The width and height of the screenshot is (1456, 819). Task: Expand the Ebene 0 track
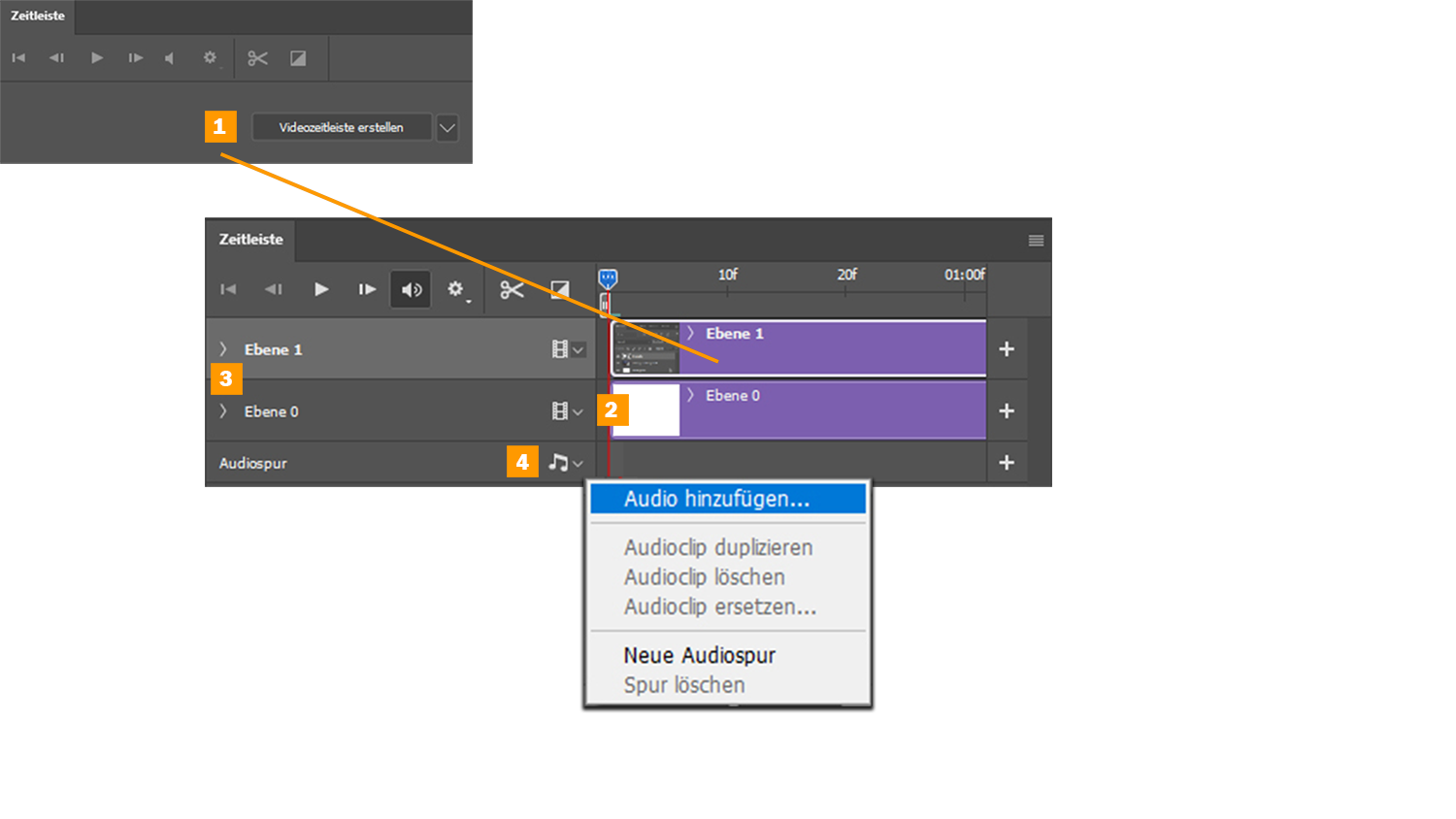tap(223, 411)
